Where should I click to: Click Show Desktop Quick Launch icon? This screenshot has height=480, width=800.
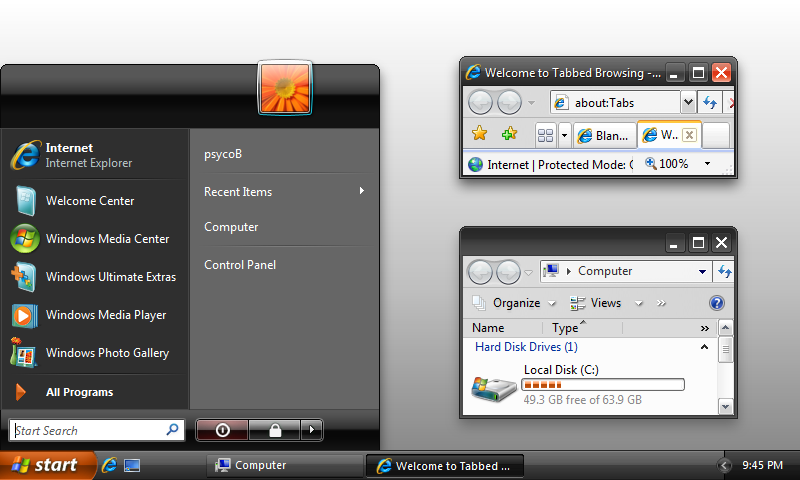132,465
